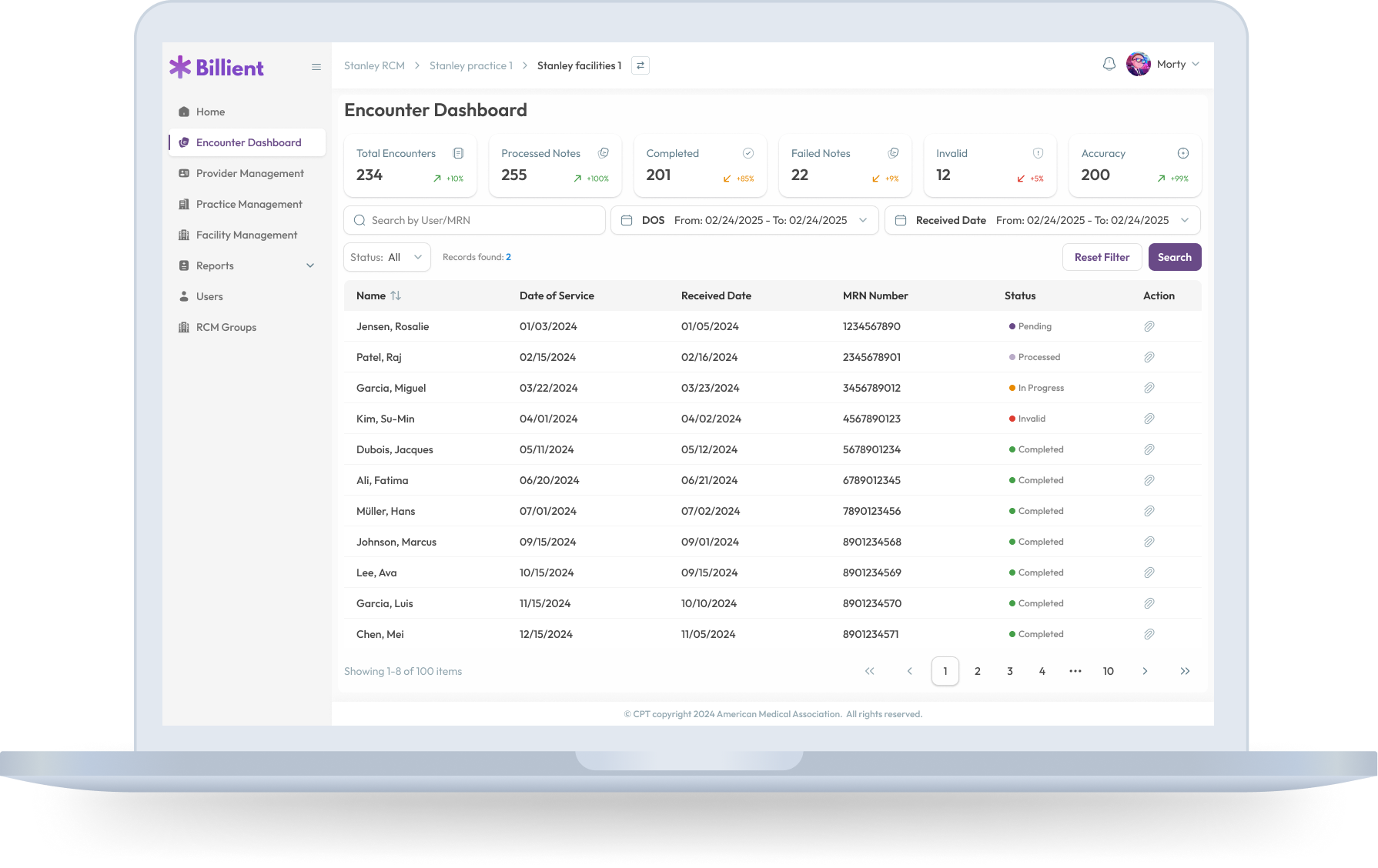Collapse sidebar using hamburger menu icon

click(316, 67)
